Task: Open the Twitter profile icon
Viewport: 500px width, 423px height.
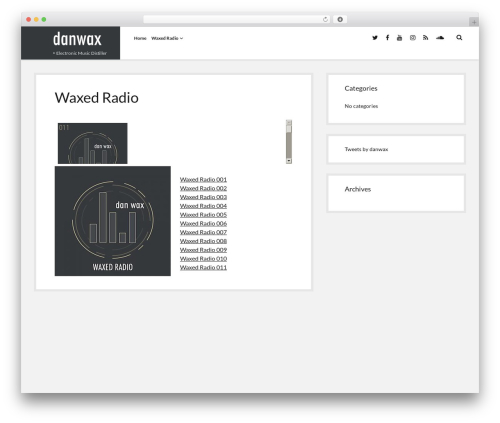Action: click(x=375, y=38)
